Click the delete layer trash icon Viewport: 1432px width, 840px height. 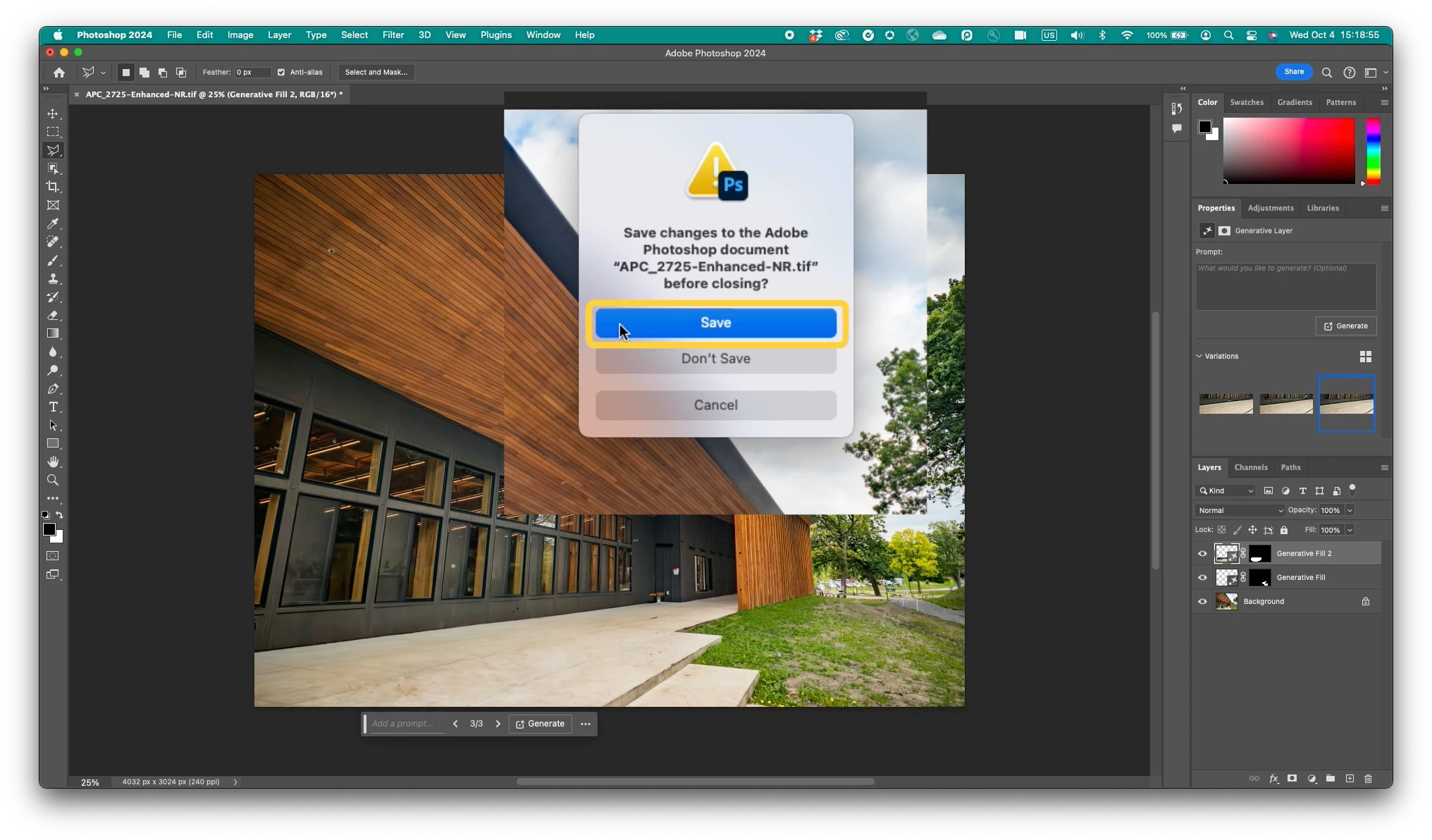pyautogui.click(x=1368, y=779)
